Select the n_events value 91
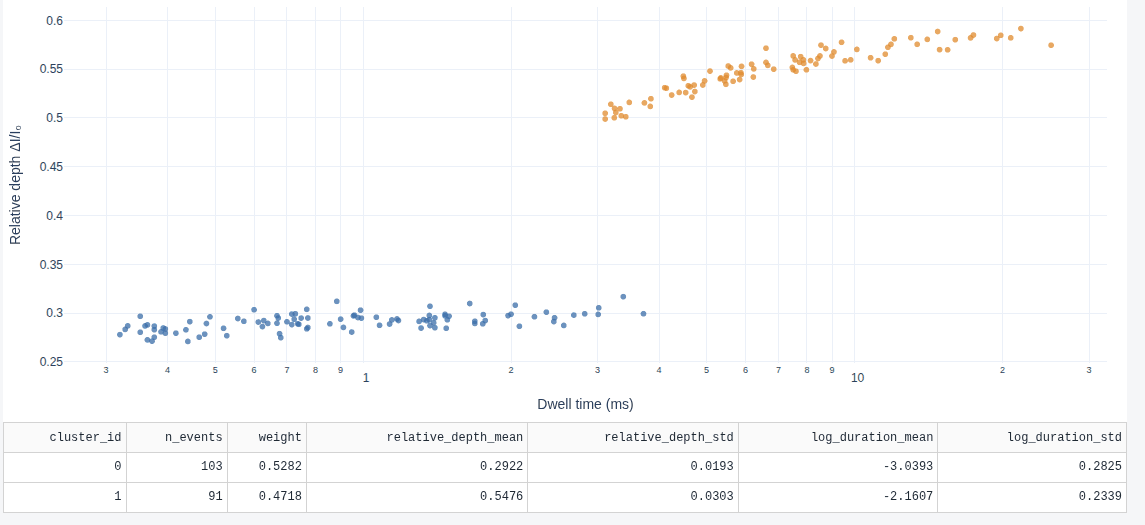 point(177,497)
